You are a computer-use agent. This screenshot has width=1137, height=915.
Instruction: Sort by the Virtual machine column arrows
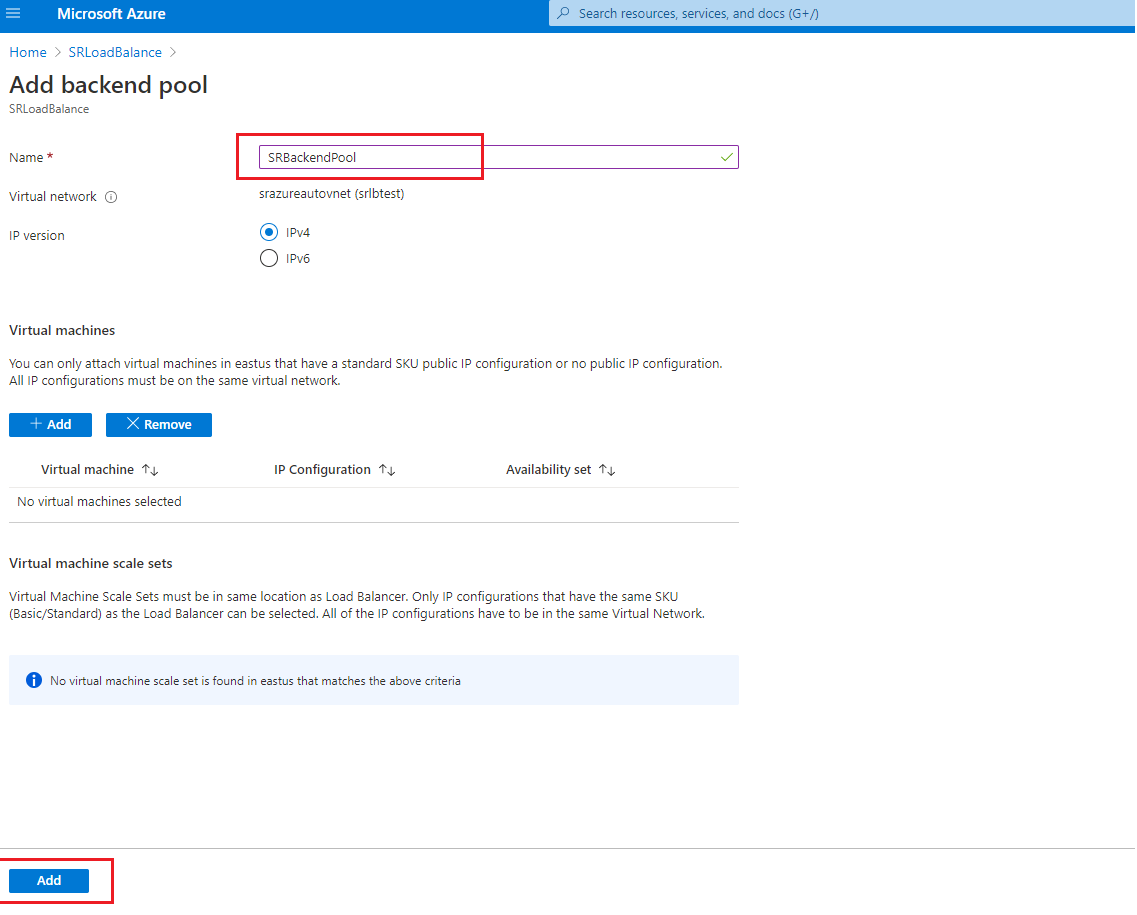coord(151,470)
